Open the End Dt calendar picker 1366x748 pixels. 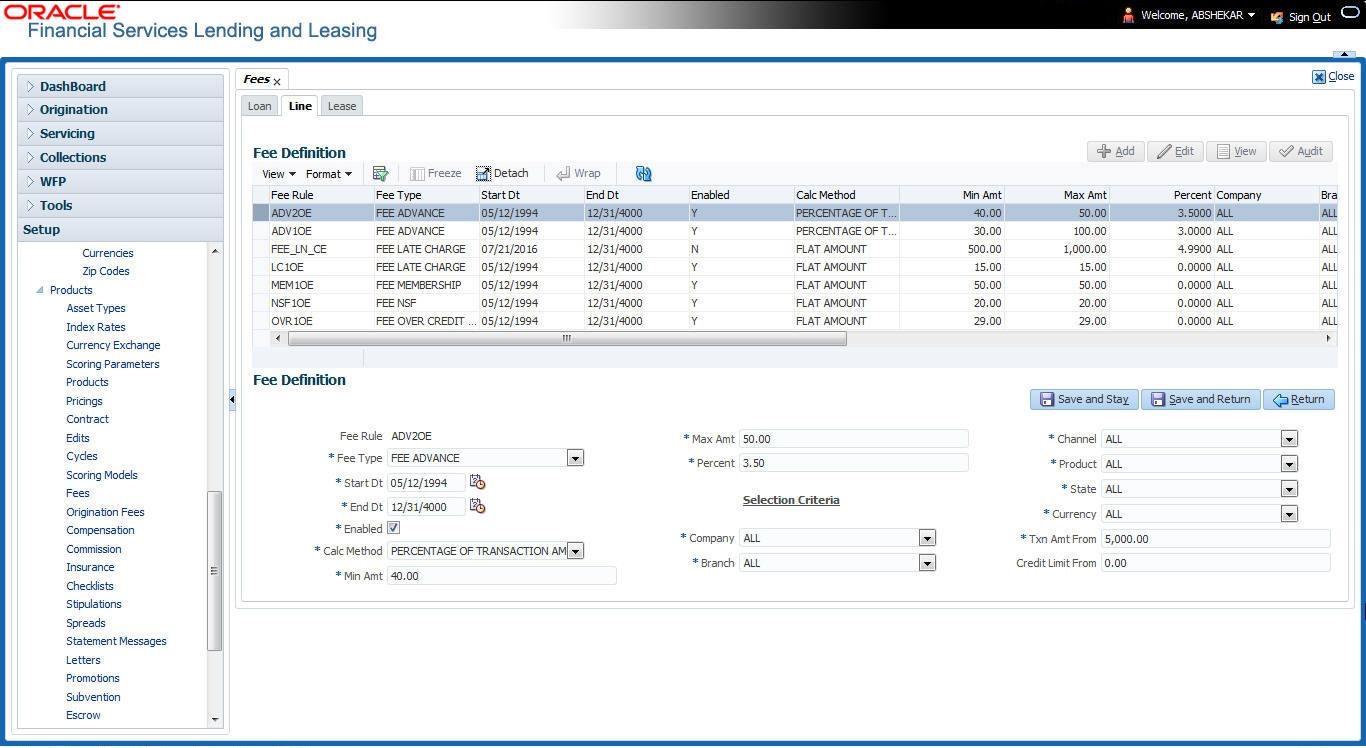coord(478,506)
